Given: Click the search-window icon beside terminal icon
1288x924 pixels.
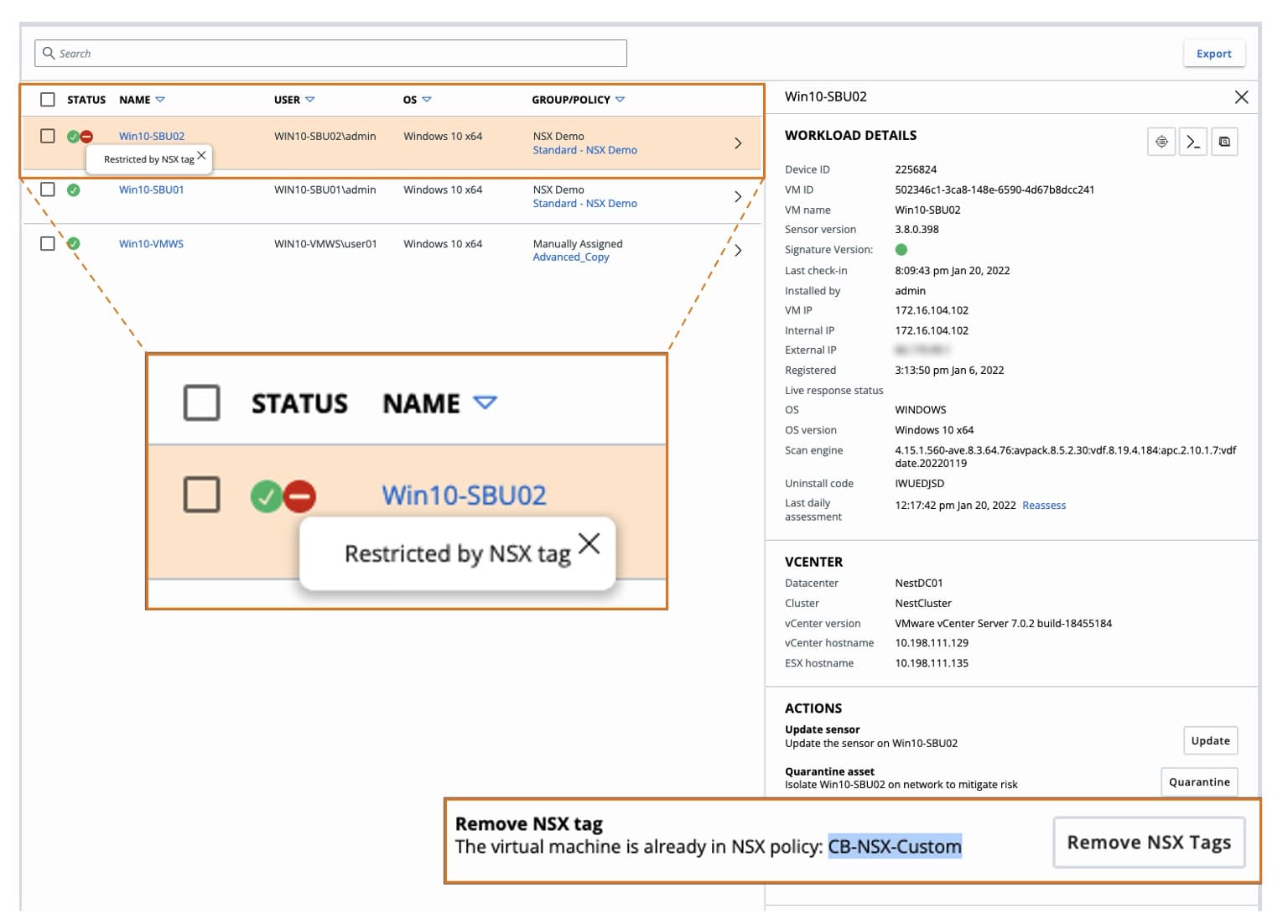Looking at the screenshot, I should pyautogui.click(x=1224, y=142).
